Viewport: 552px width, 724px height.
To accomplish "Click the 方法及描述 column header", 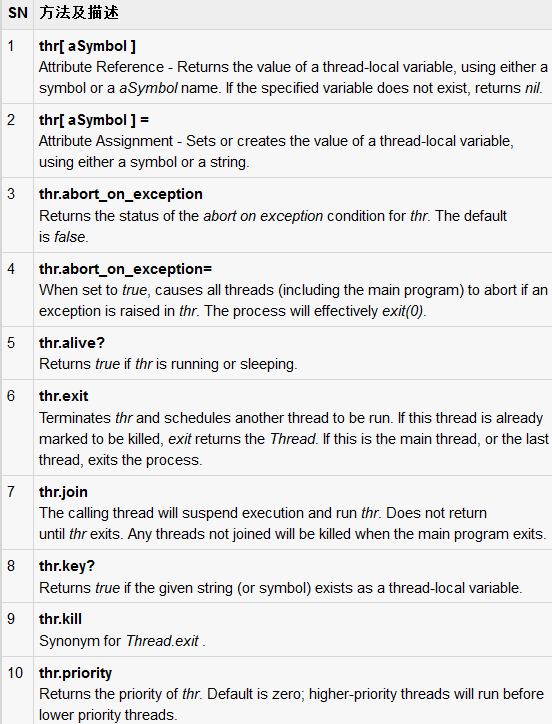I will coord(79,12).
